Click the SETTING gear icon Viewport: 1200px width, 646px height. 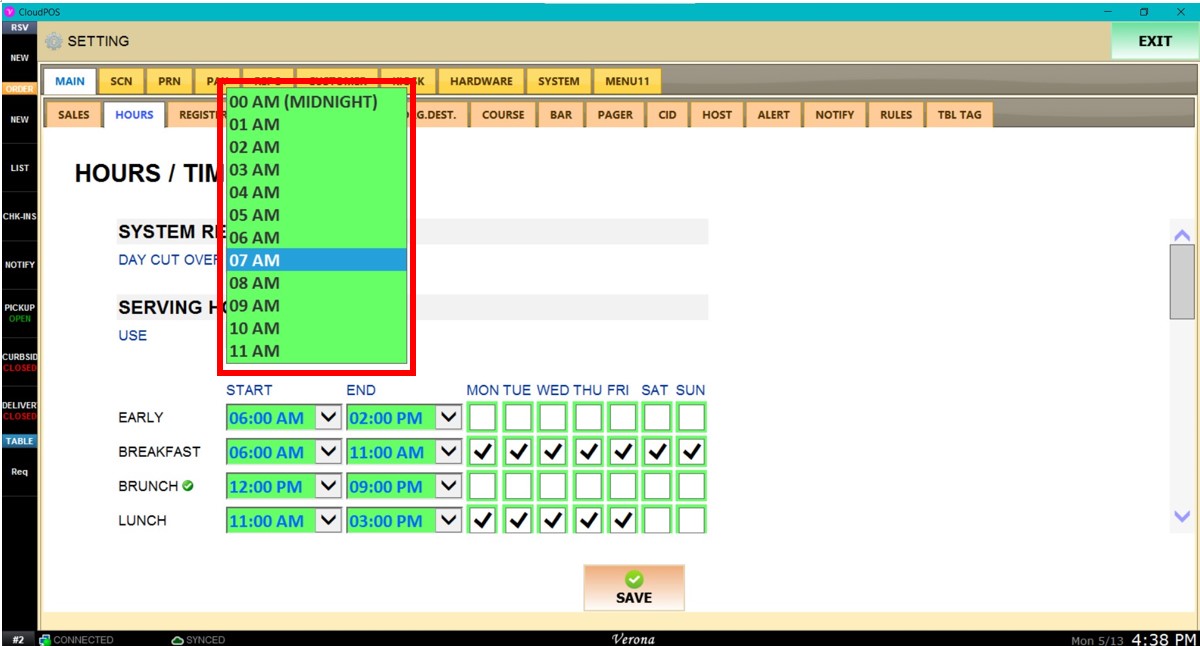tap(54, 42)
